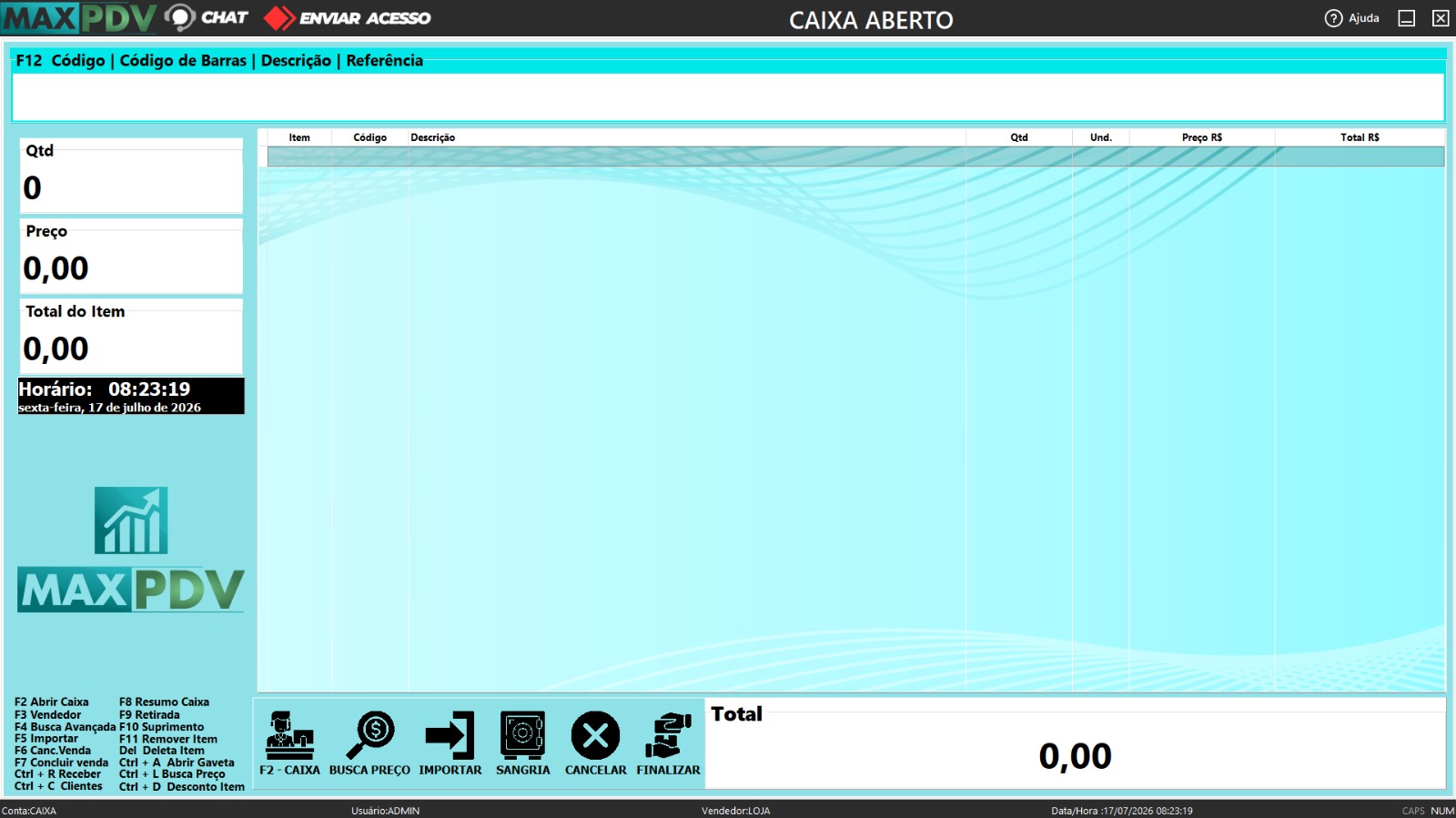Screen dimensions: 1456x818
Task: Click the 'F9 Retirada' shortcut text
Action: point(149,714)
